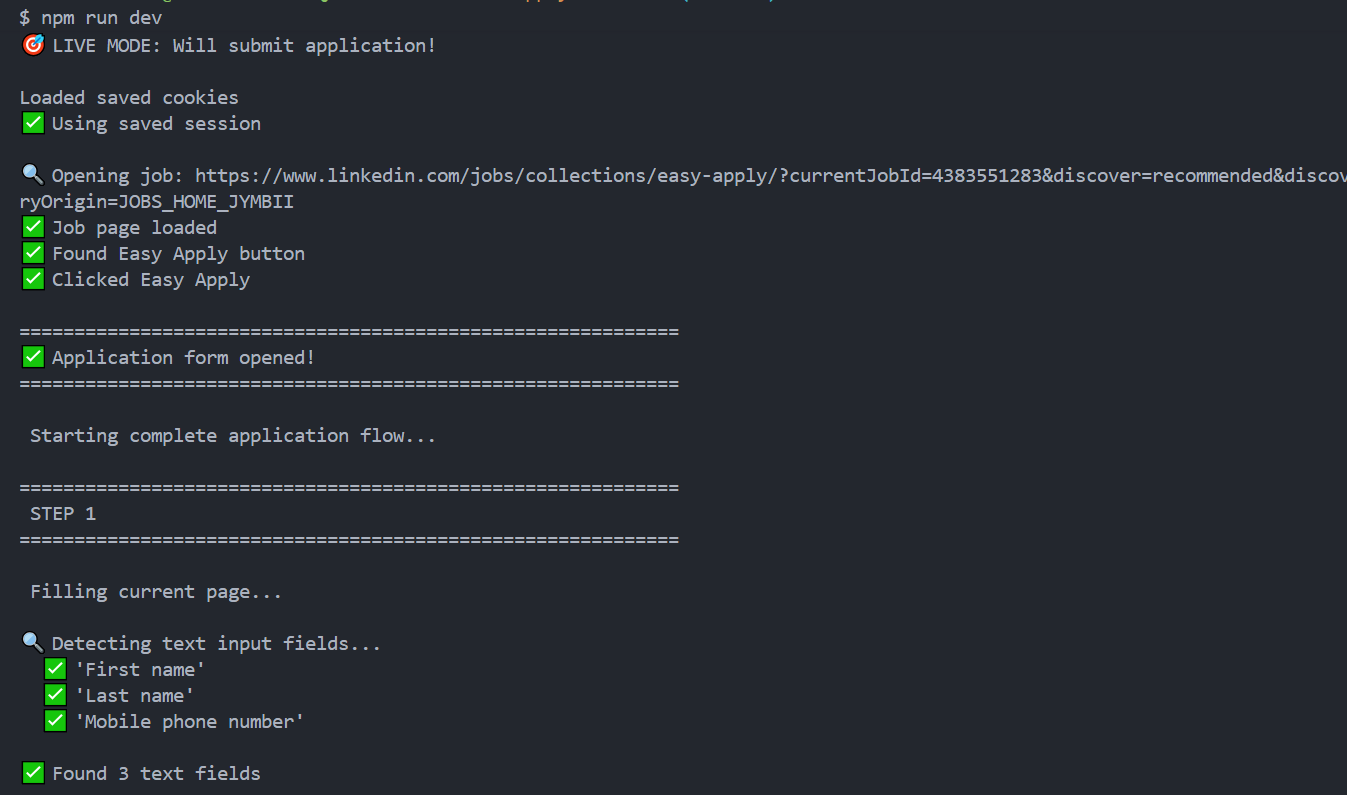
Task: Click the checkmark next to Job page loaded
Action: [33, 227]
